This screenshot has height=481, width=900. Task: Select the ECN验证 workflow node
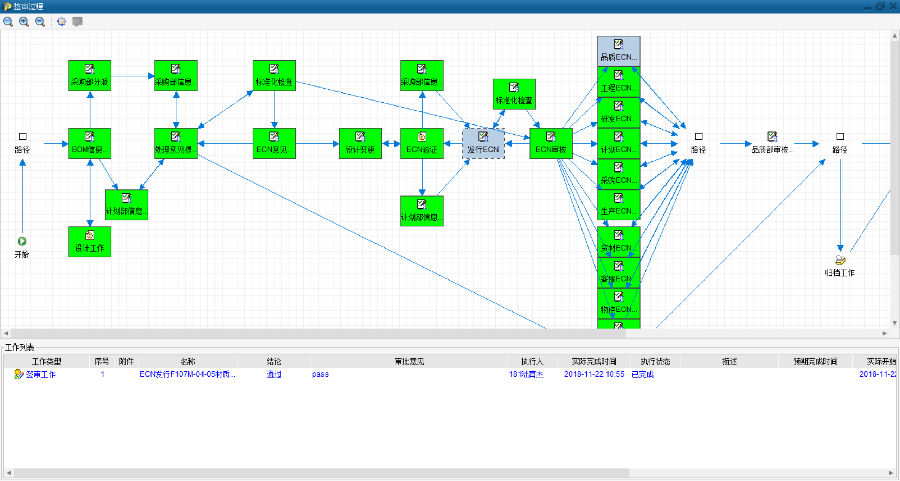[422, 143]
